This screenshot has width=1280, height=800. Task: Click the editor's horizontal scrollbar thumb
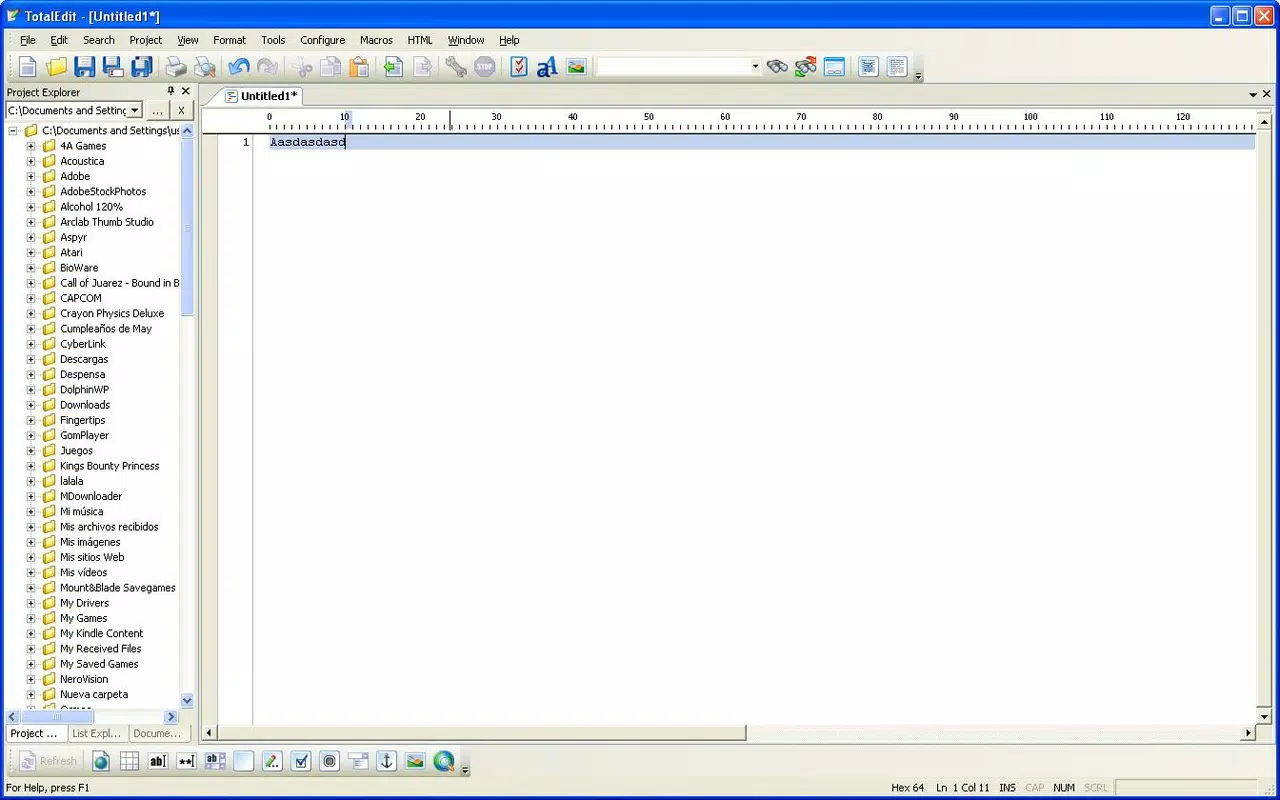pyautogui.click(x=481, y=733)
